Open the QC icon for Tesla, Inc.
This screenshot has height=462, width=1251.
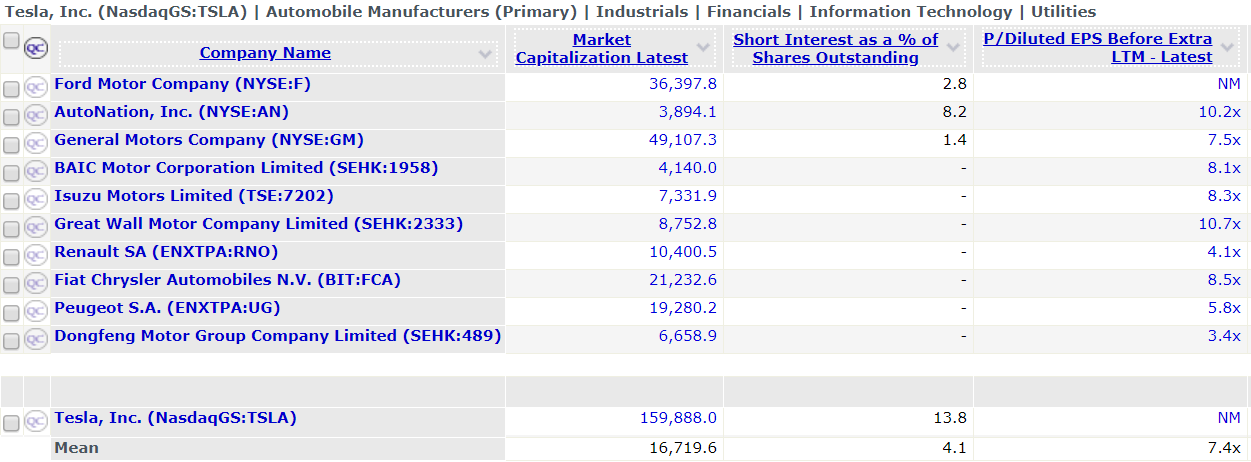click(36, 422)
